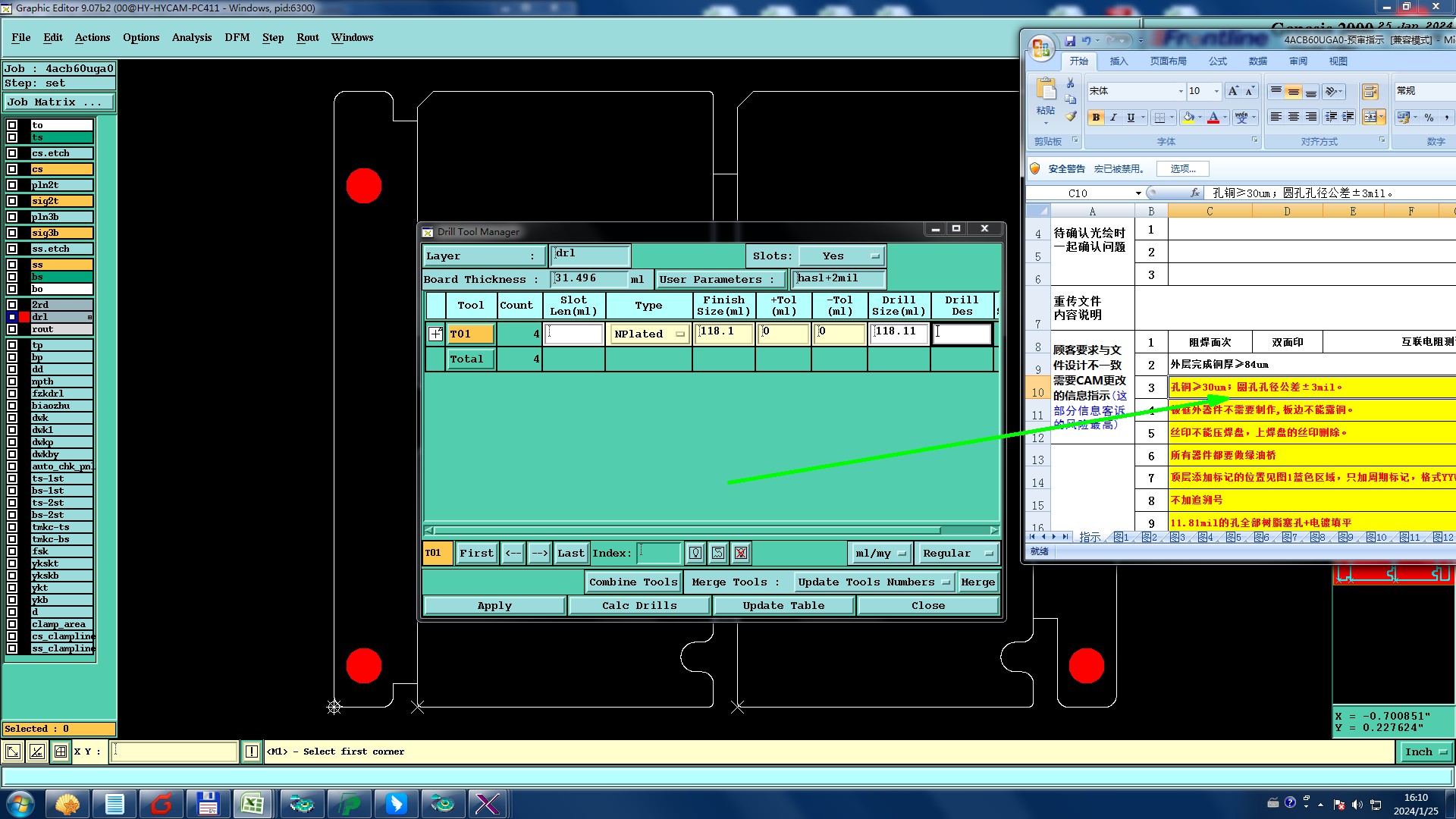This screenshot has width=1456, height=819.
Task: Click the Combine Tools button
Action: click(x=633, y=582)
